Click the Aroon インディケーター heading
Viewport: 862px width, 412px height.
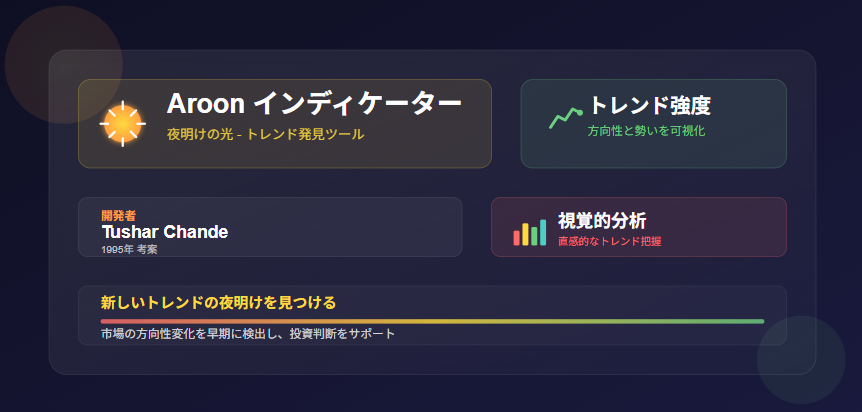click(x=314, y=103)
